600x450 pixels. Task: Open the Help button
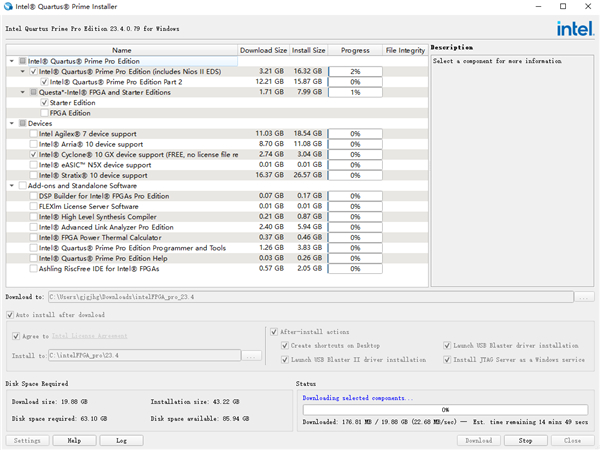coord(74,440)
